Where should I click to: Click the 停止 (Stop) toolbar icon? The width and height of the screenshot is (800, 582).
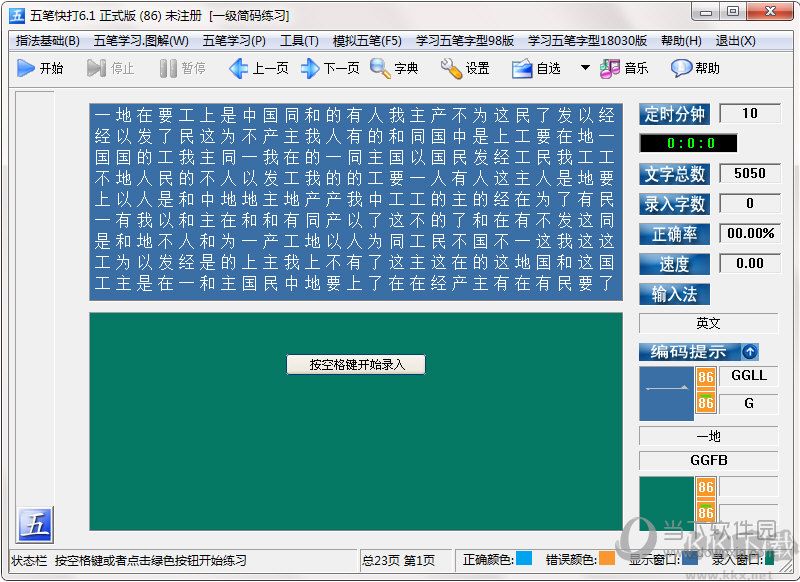95,69
